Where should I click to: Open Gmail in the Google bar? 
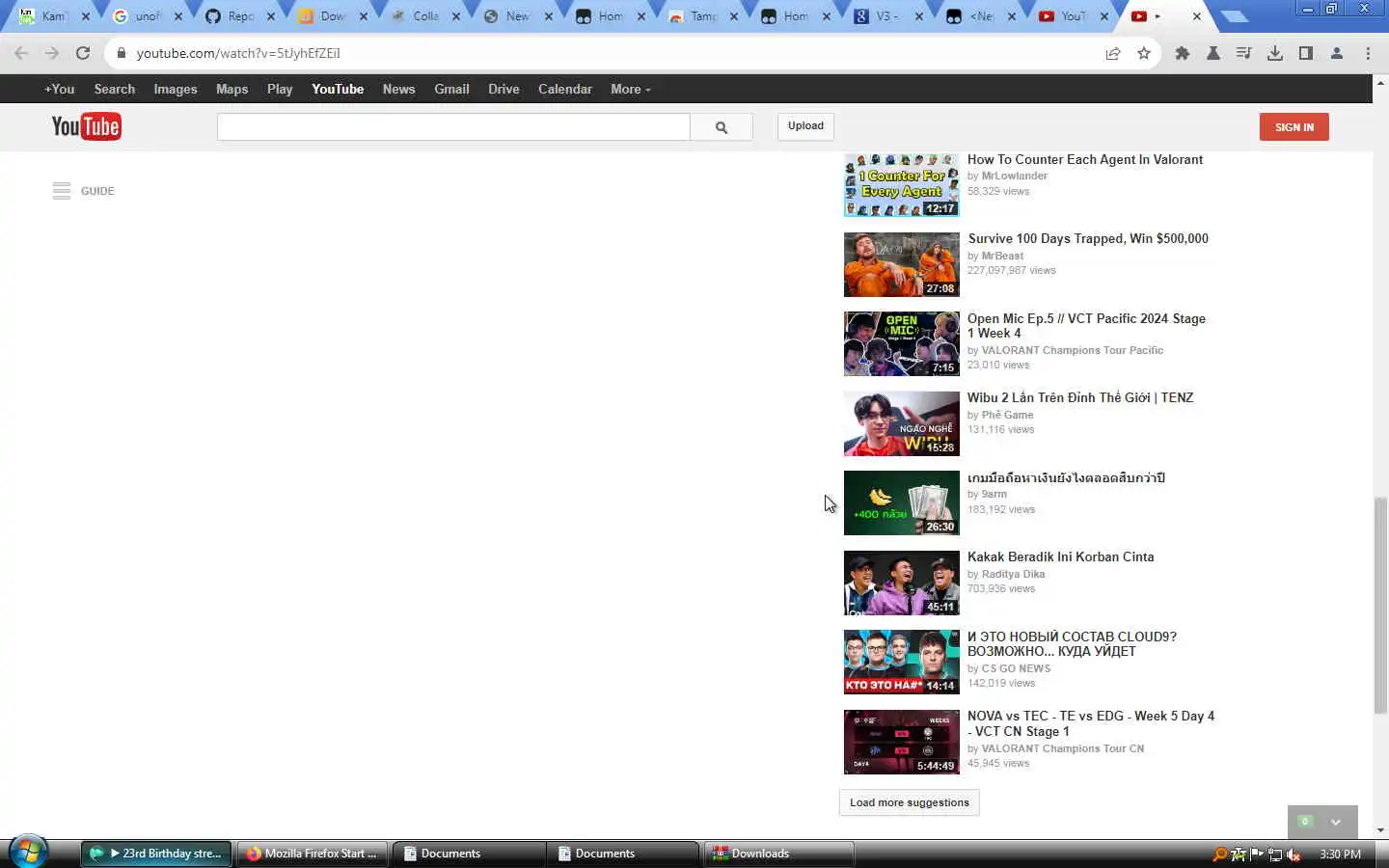451,89
